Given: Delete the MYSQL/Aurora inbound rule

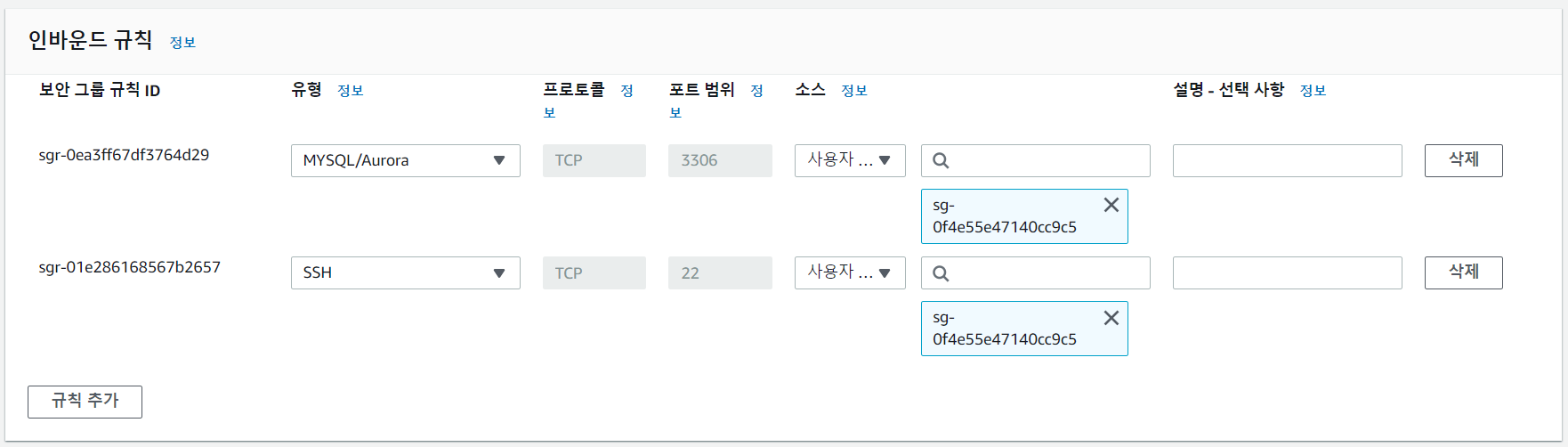Looking at the screenshot, I should [x=1463, y=161].
